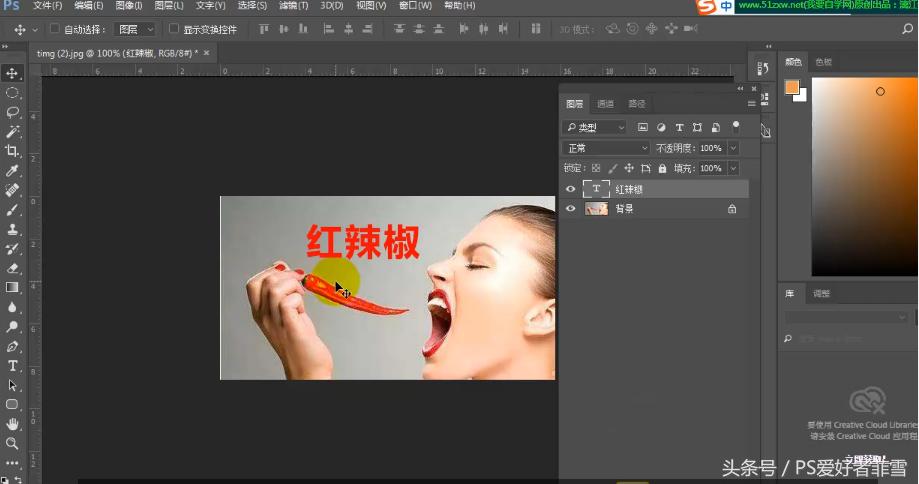The width and height of the screenshot is (919, 484).
Task: Select the Move tool in toolbar
Action: [x=12, y=73]
